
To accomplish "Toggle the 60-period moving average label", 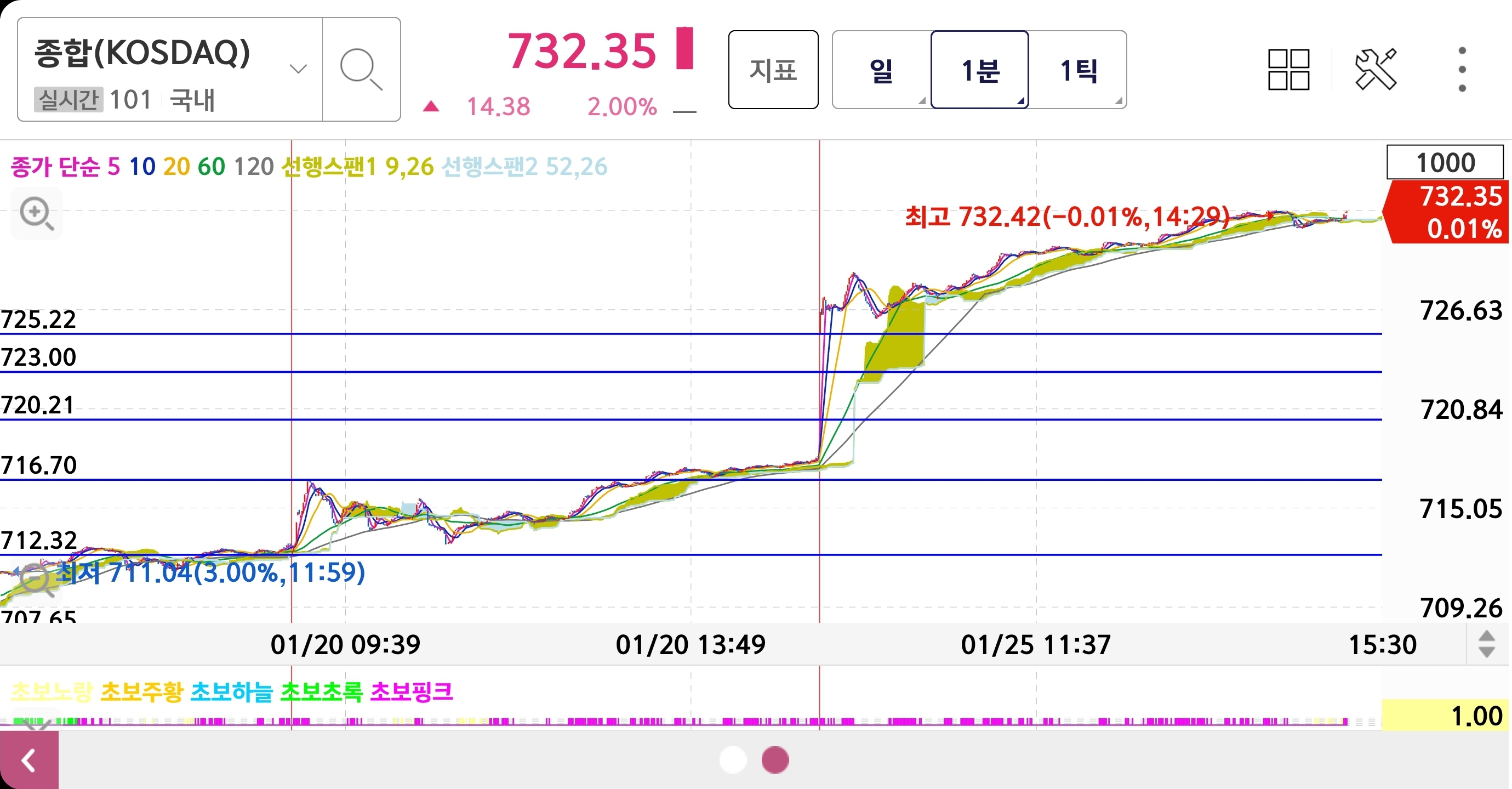I will coord(212,167).
